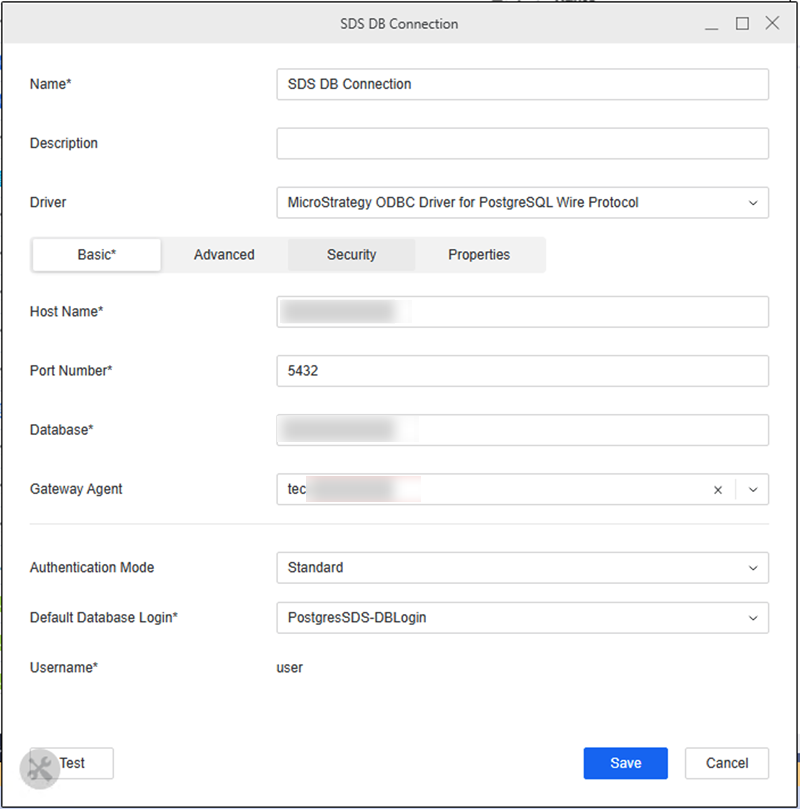Maximize the SDS DB Connection dialog
Image resolution: width=800 pixels, height=809 pixels.
tap(742, 24)
